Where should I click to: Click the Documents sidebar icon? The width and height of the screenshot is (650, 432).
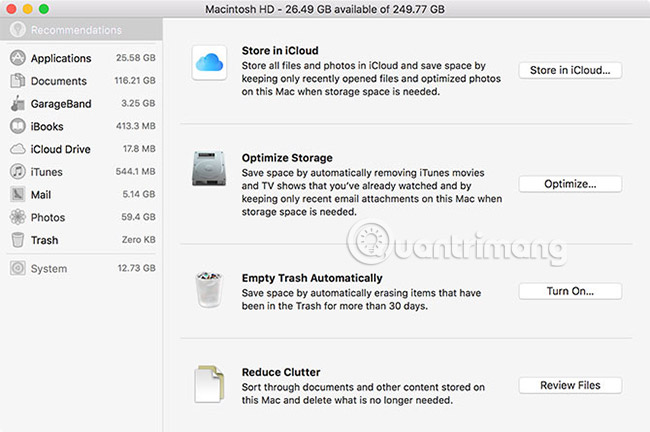(x=18, y=80)
